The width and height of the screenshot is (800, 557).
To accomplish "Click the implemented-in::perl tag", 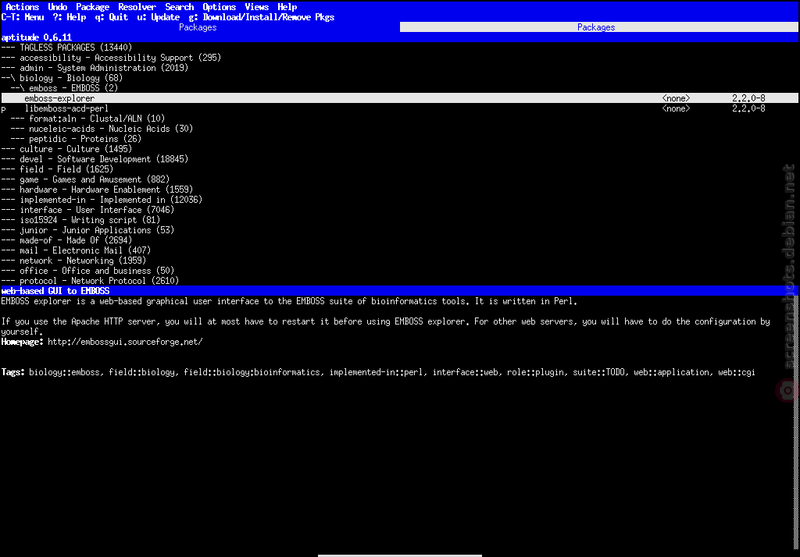I will click(376, 372).
